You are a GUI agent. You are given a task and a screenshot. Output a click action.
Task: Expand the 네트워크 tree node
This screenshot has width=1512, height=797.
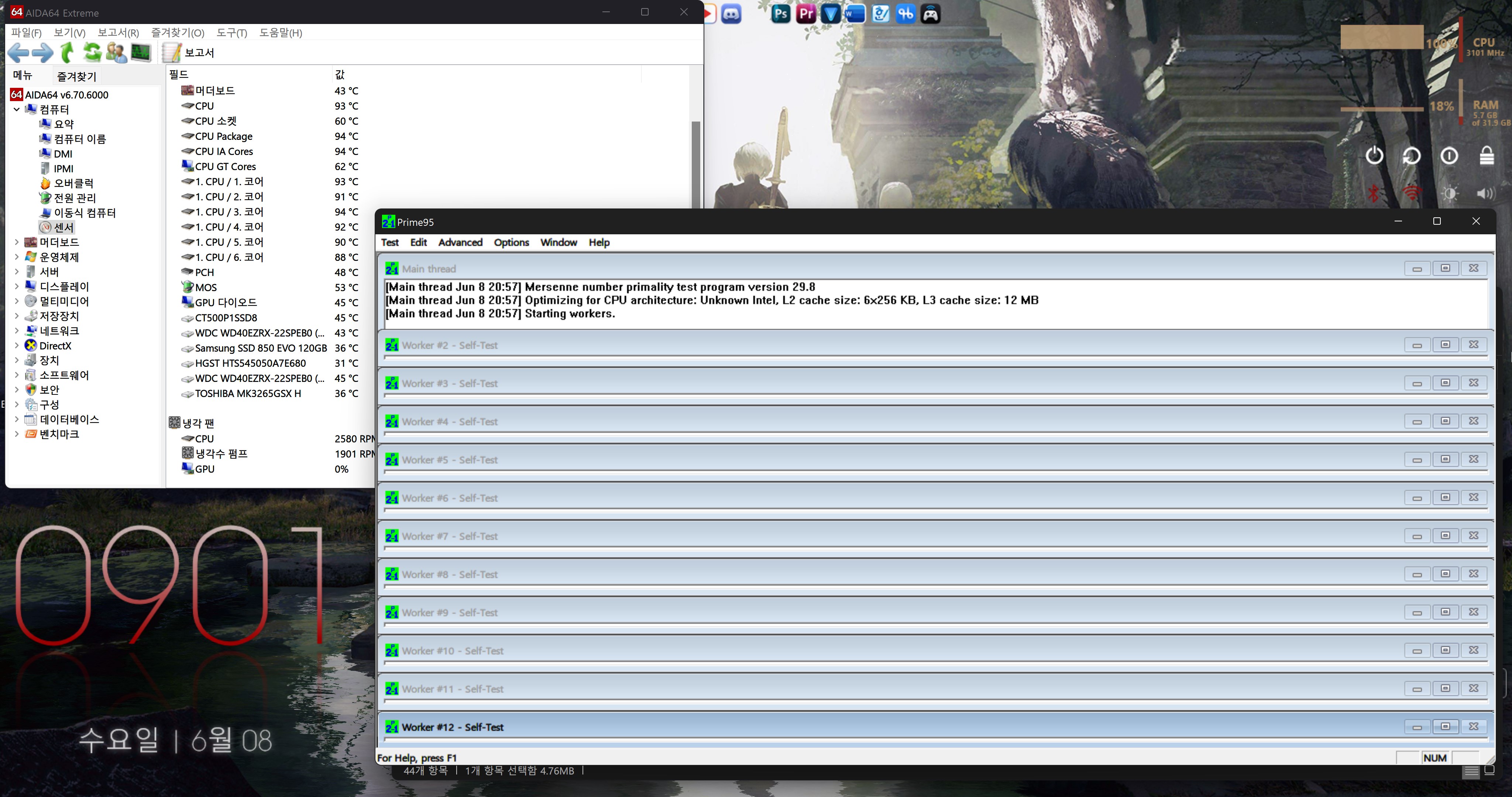[17, 330]
